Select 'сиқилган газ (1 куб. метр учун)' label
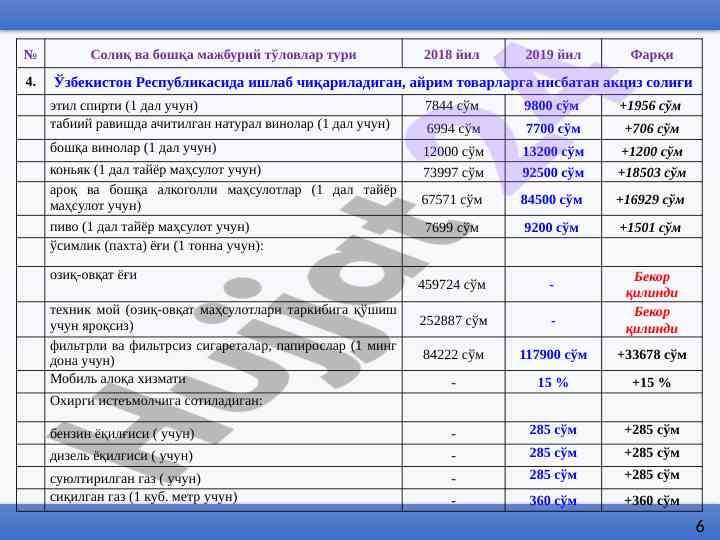The width and height of the screenshot is (720, 540). [x=144, y=497]
